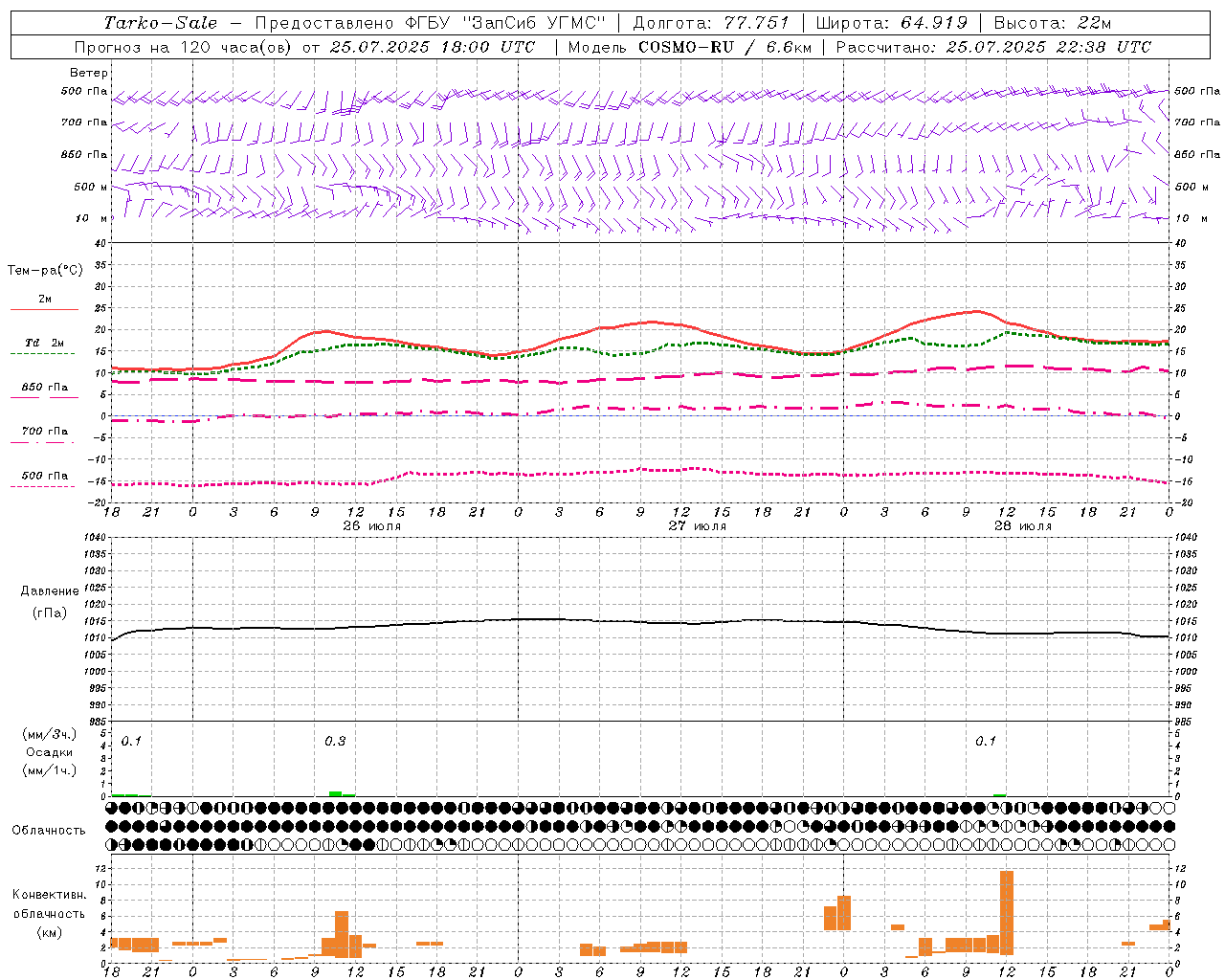Click the Рассчитано: 25.07.2025 22:38 UTC text

tap(993, 47)
